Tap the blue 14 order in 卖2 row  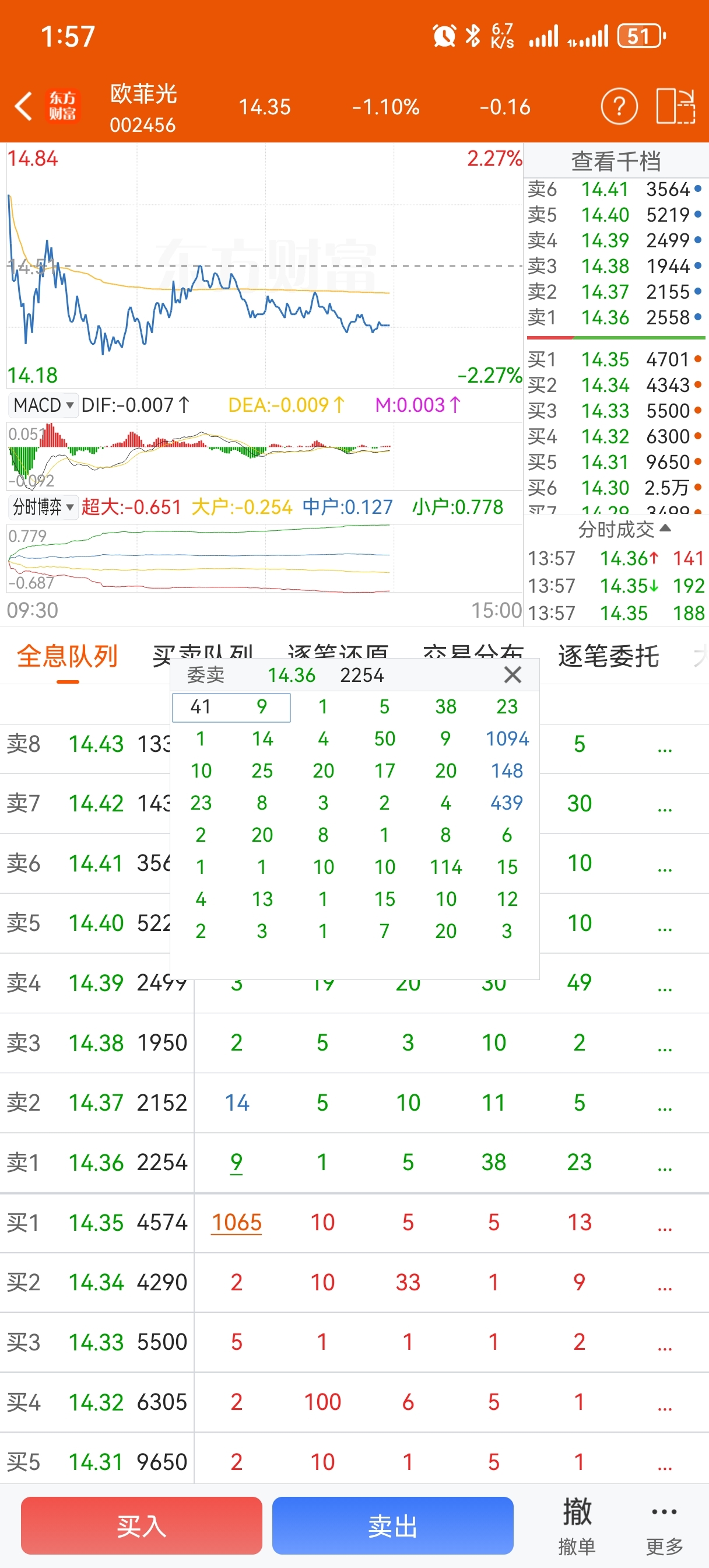[237, 1102]
